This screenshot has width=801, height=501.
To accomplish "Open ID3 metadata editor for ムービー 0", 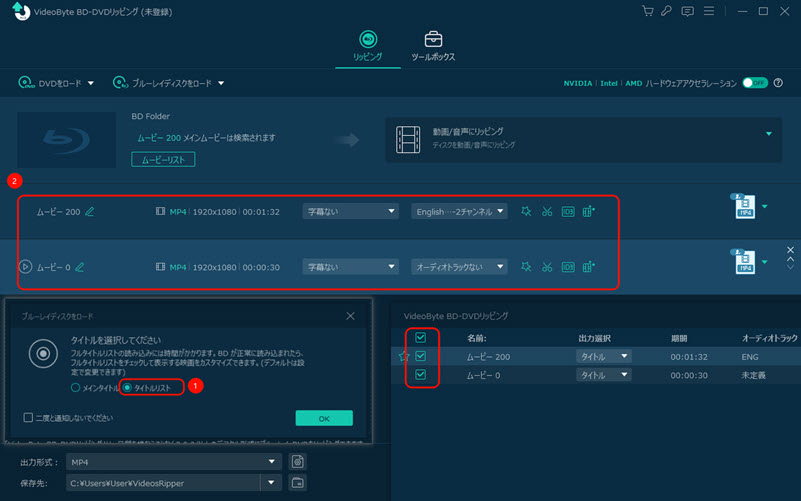I will pyautogui.click(x=568, y=267).
